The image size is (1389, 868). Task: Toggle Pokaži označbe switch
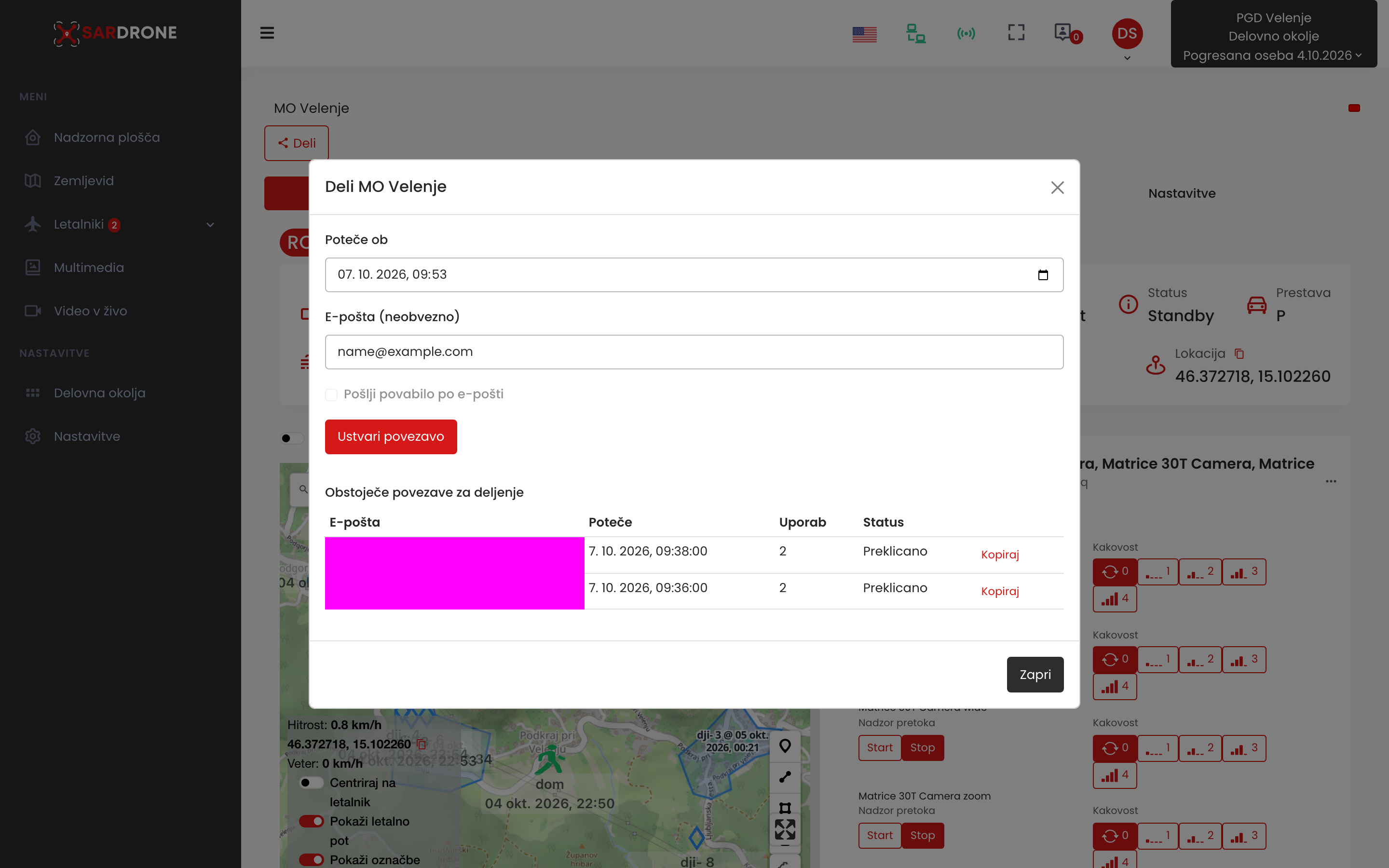312,860
